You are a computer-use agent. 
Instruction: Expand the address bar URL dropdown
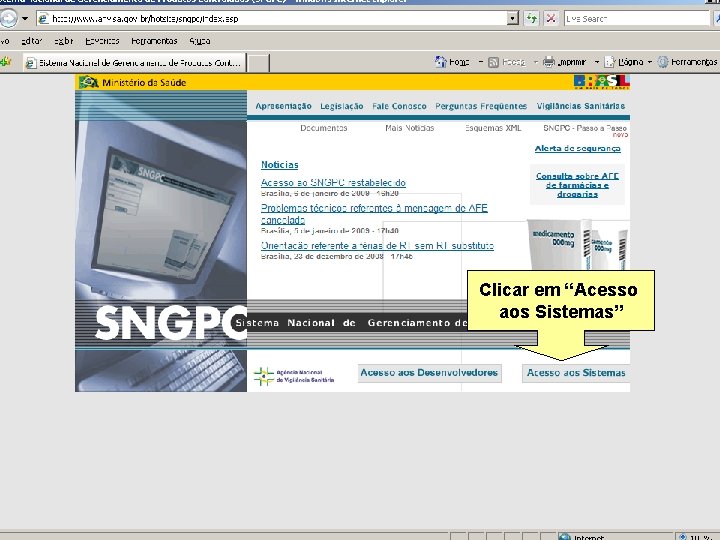[512, 19]
